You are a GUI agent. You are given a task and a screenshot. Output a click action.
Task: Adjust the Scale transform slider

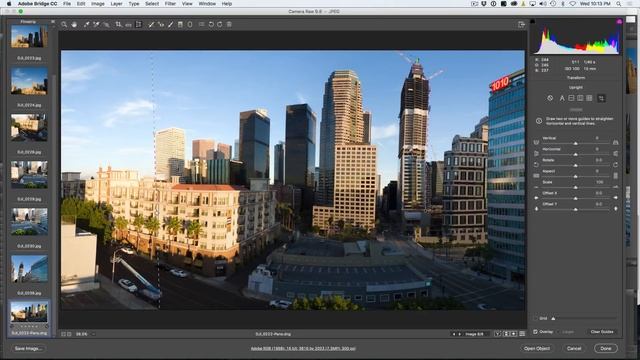(576, 187)
